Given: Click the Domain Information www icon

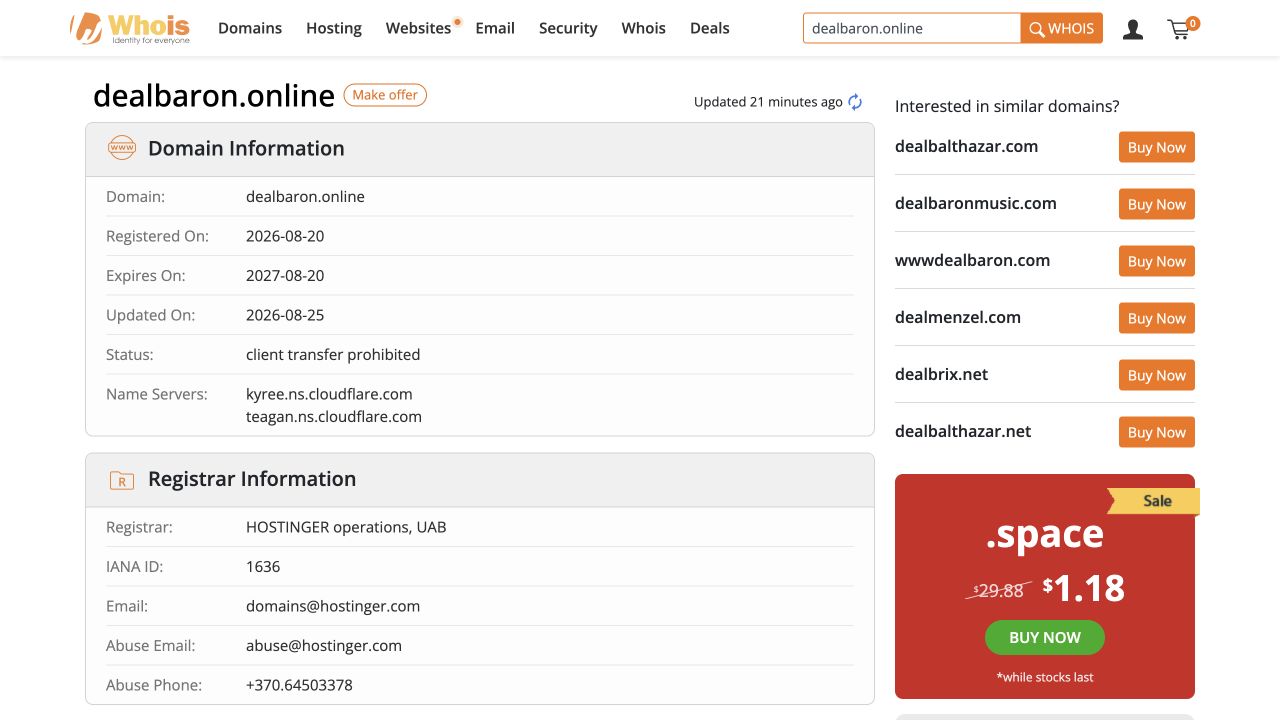Looking at the screenshot, I should point(122,148).
